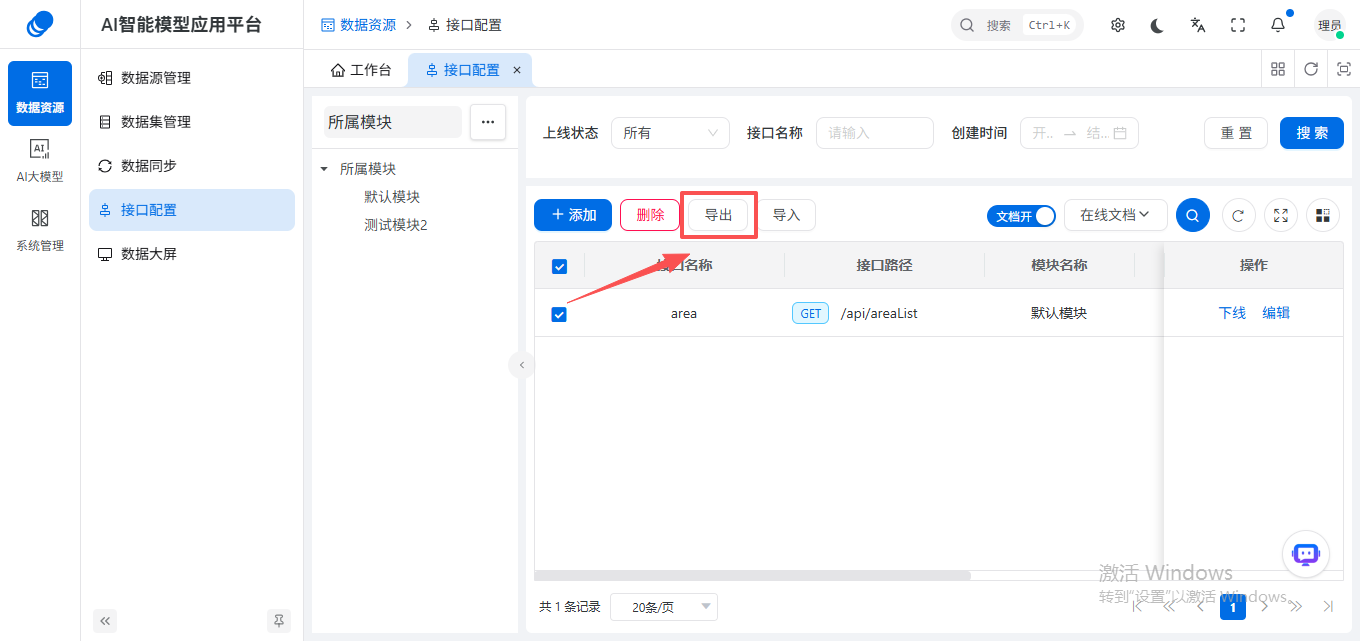
Task: Open the user avatar 理员
Action: 1330,25
